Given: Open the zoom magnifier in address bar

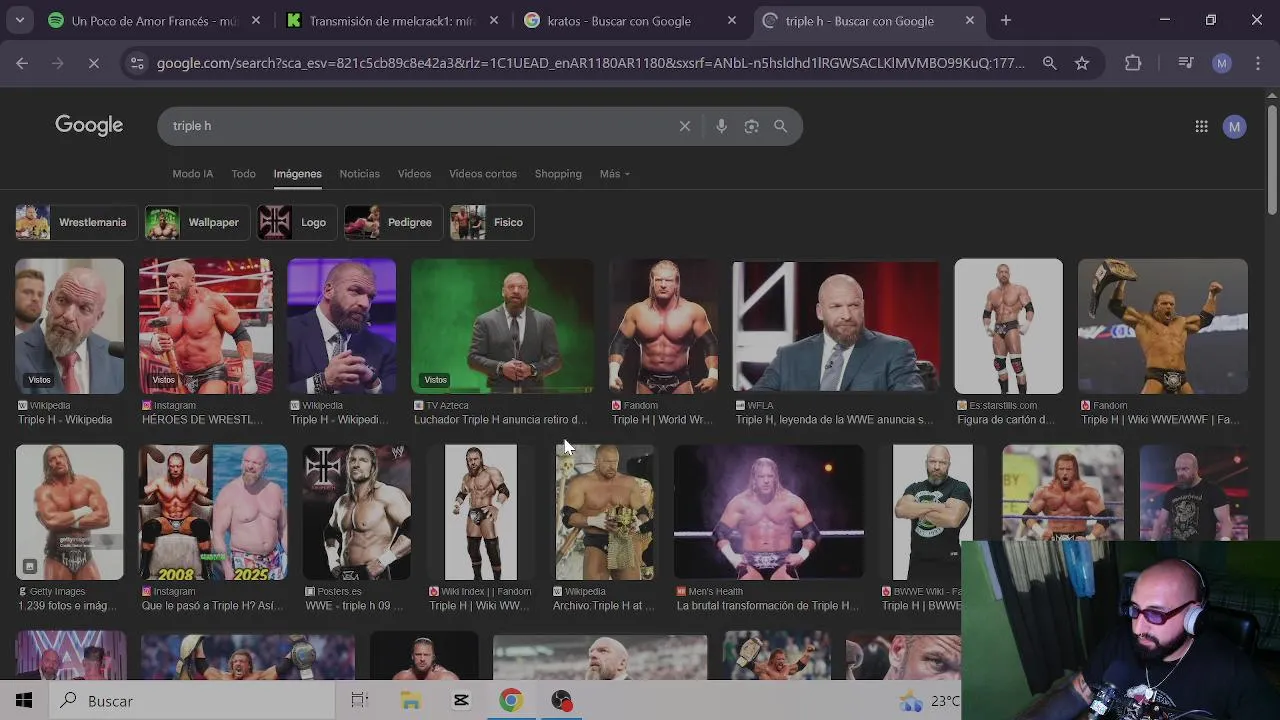Looking at the screenshot, I should [1049, 63].
